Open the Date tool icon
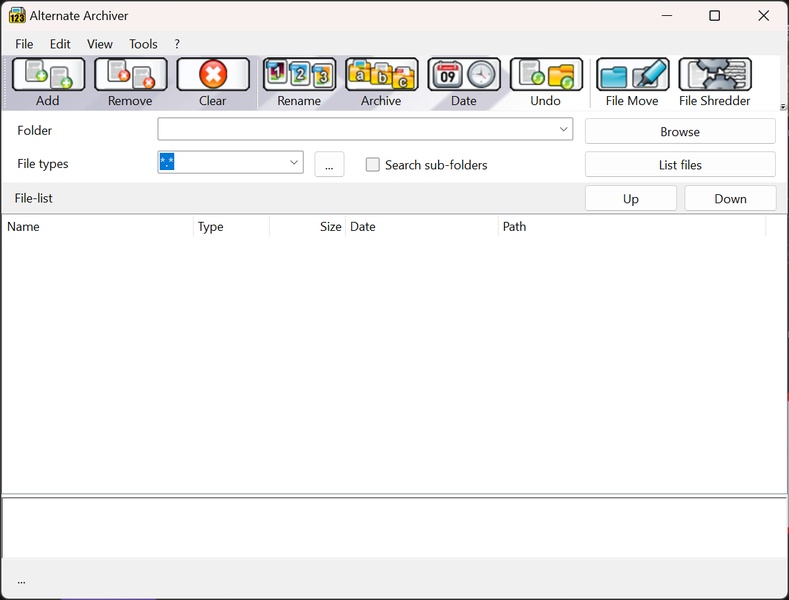 tap(464, 74)
